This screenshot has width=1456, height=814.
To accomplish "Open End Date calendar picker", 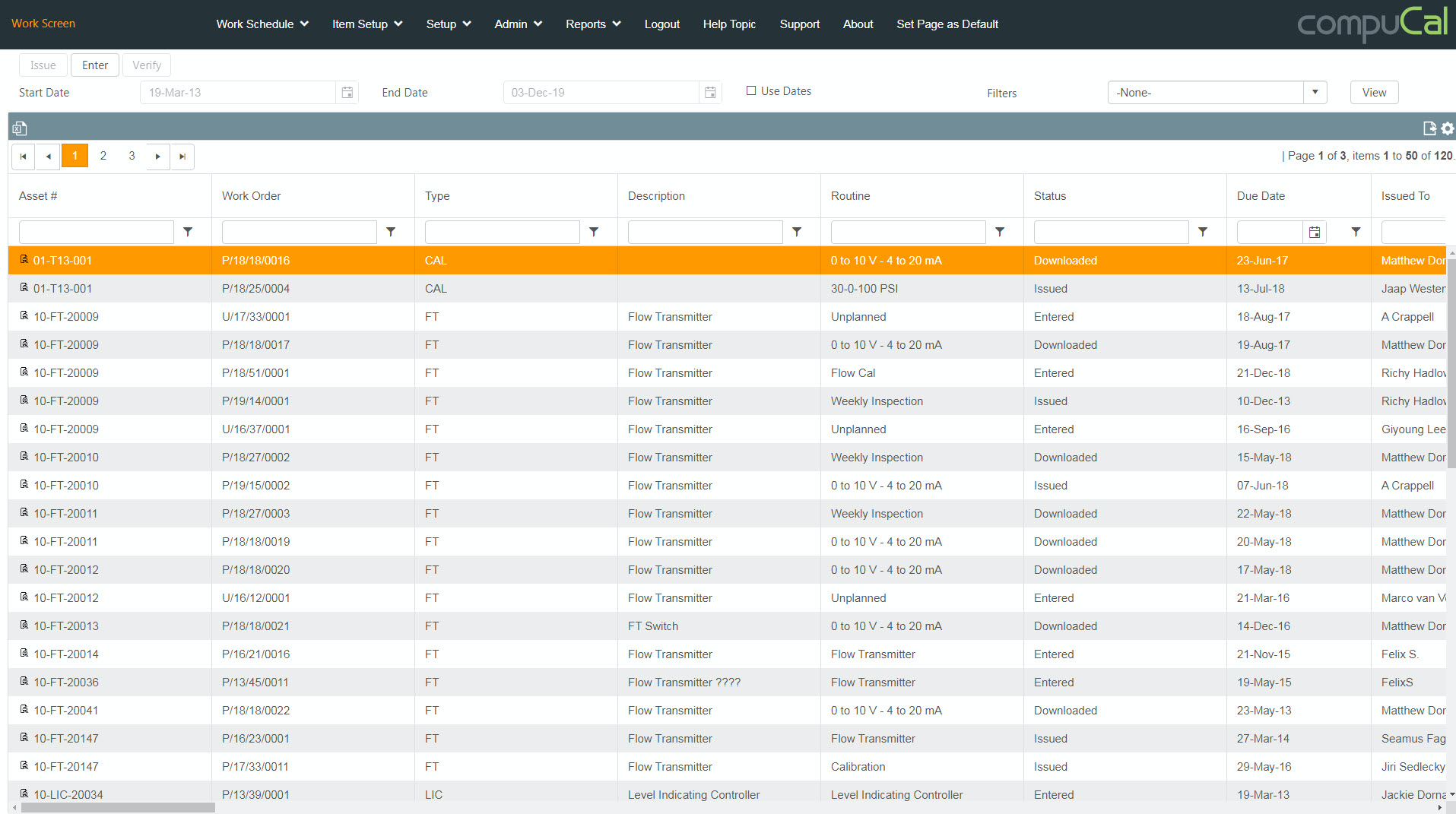I will (x=710, y=93).
